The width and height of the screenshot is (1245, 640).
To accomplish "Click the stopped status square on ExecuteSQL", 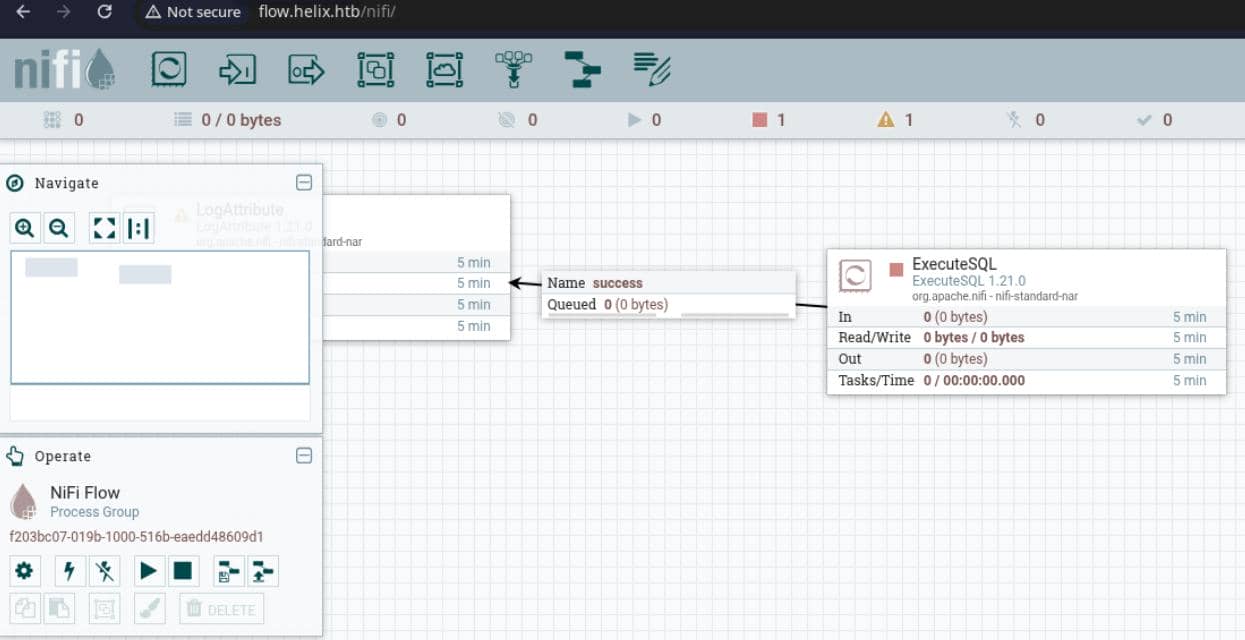I will click(896, 270).
